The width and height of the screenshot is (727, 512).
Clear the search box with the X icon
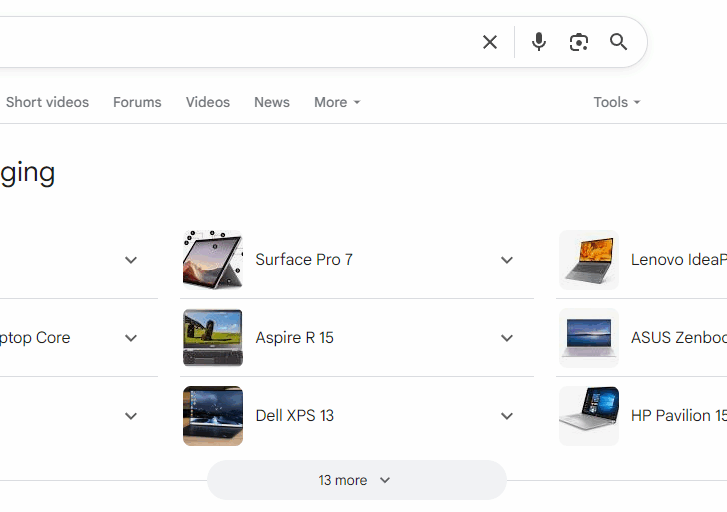pyautogui.click(x=490, y=42)
